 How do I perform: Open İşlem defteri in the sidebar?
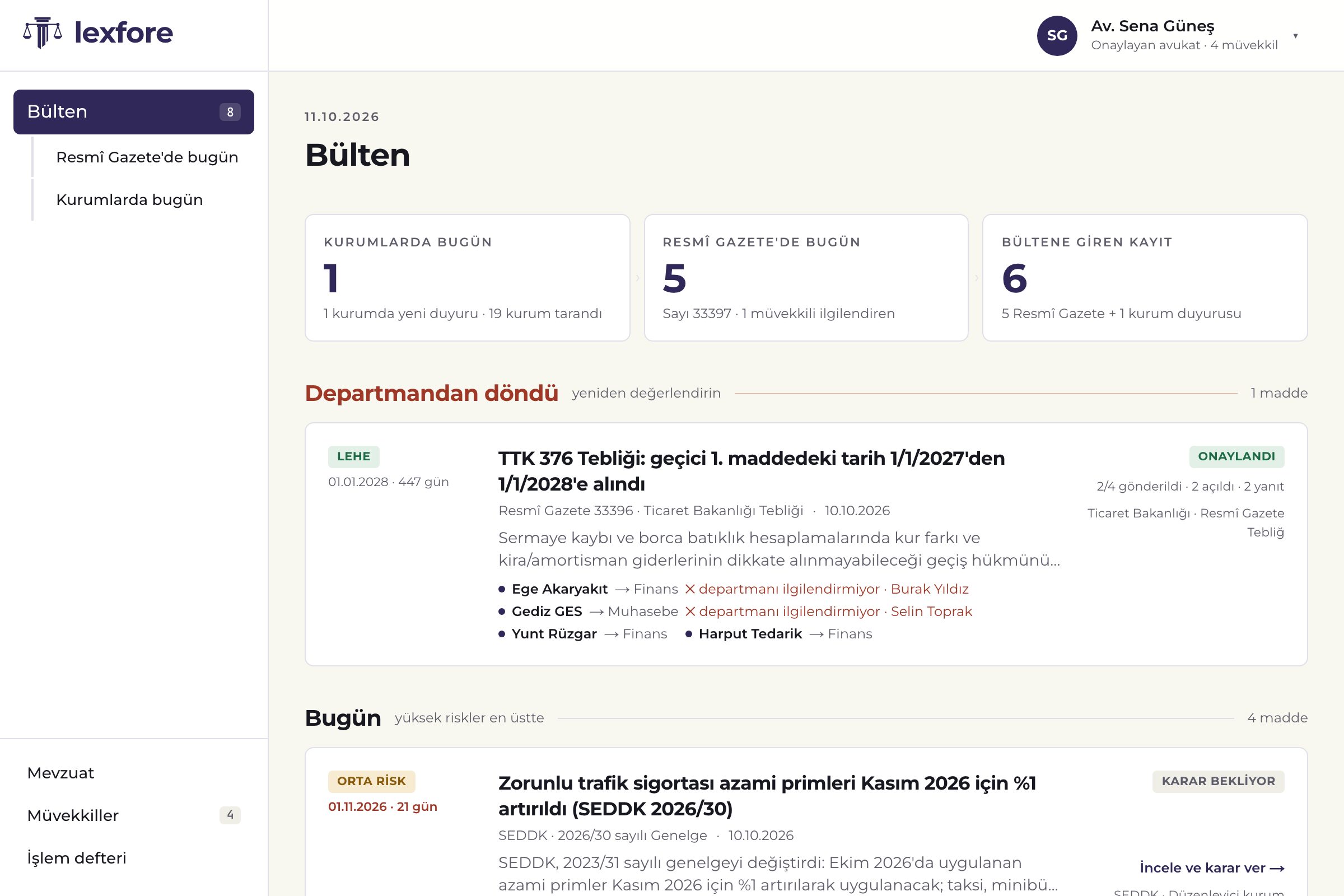tap(77, 858)
